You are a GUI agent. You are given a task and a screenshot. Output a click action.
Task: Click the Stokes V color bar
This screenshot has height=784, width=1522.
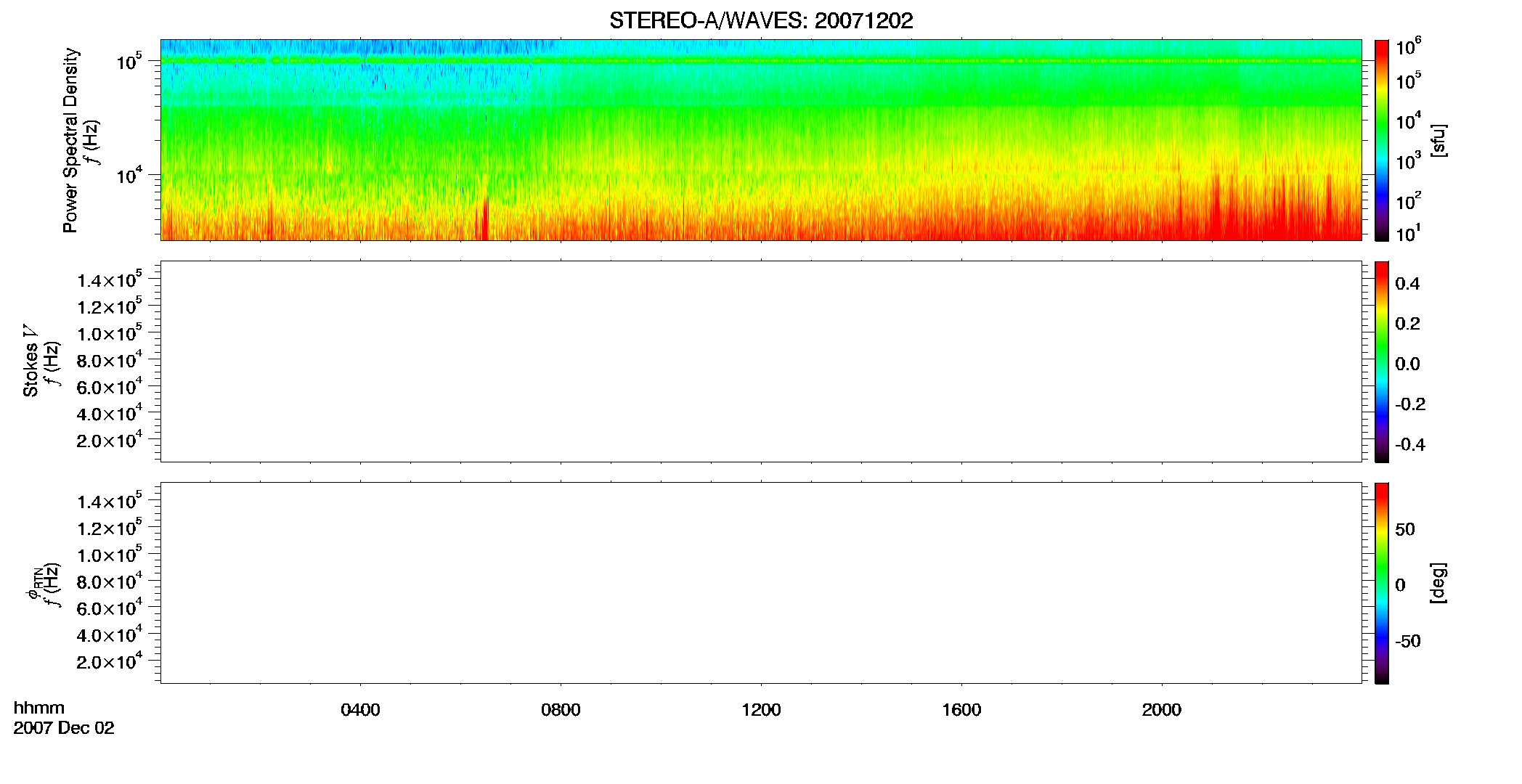pyautogui.click(x=1382, y=362)
